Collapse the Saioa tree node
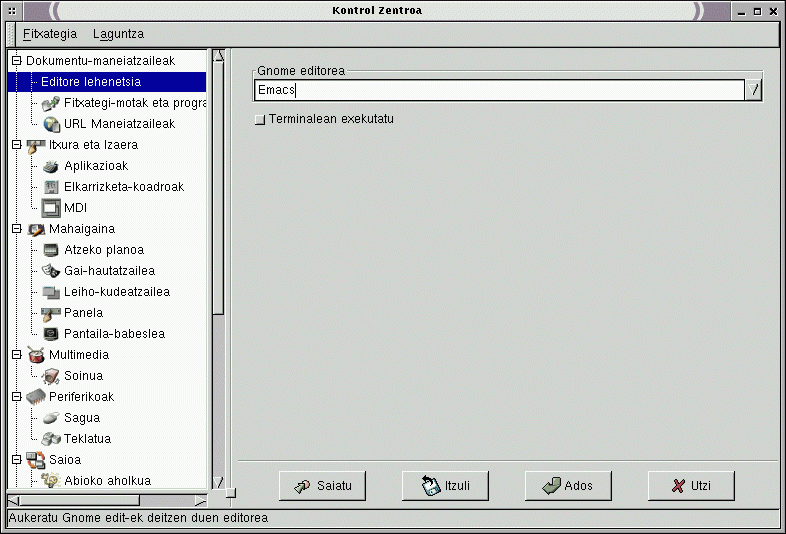The width and height of the screenshot is (786, 534). pos(17,459)
